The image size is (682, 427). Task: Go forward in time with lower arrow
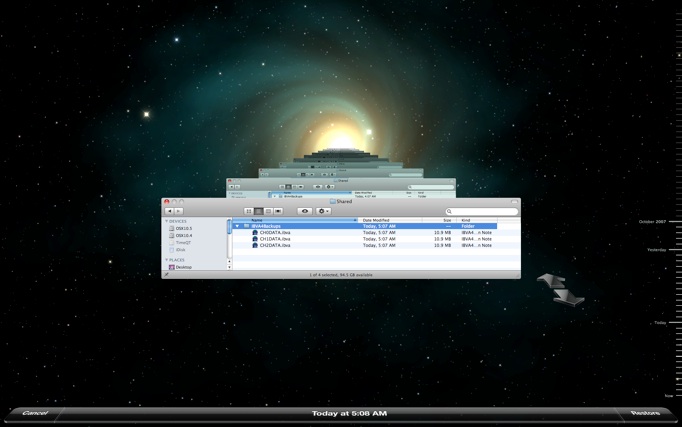pyautogui.click(x=568, y=298)
